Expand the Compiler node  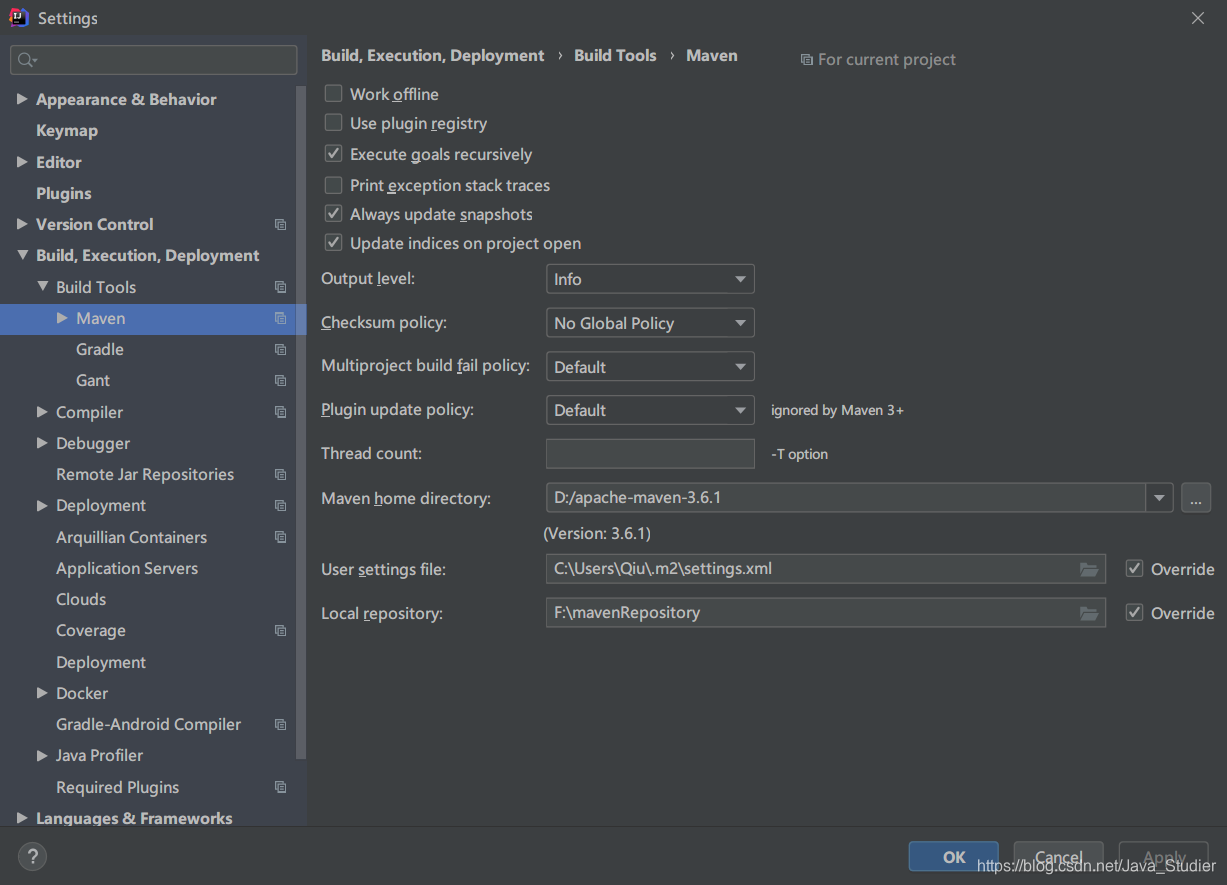tap(42, 412)
